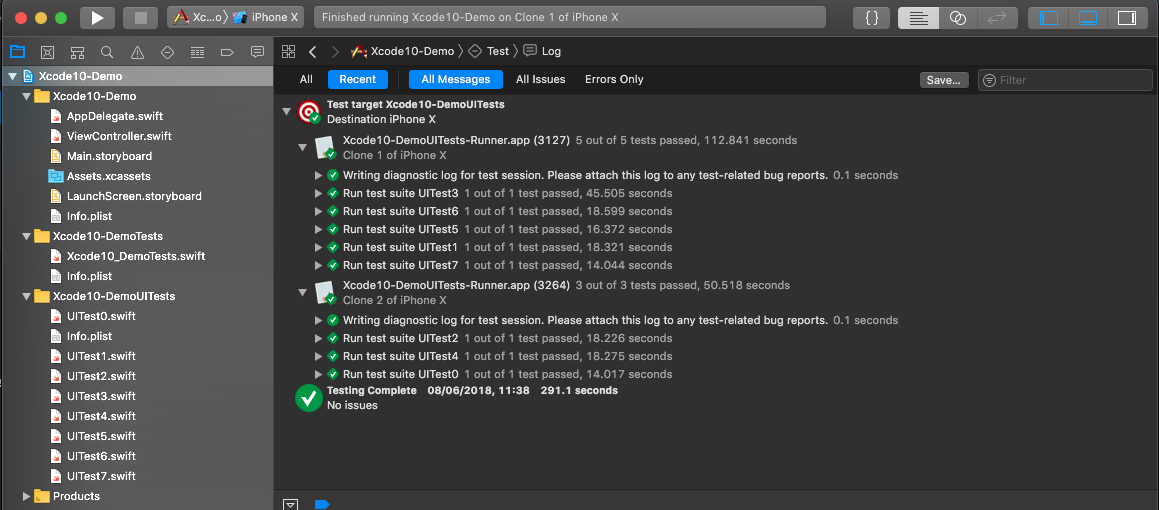The height and width of the screenshot is (510, 1159).
Task: Open the Find navigator magnifier icon
Action: tap(107, 52)
